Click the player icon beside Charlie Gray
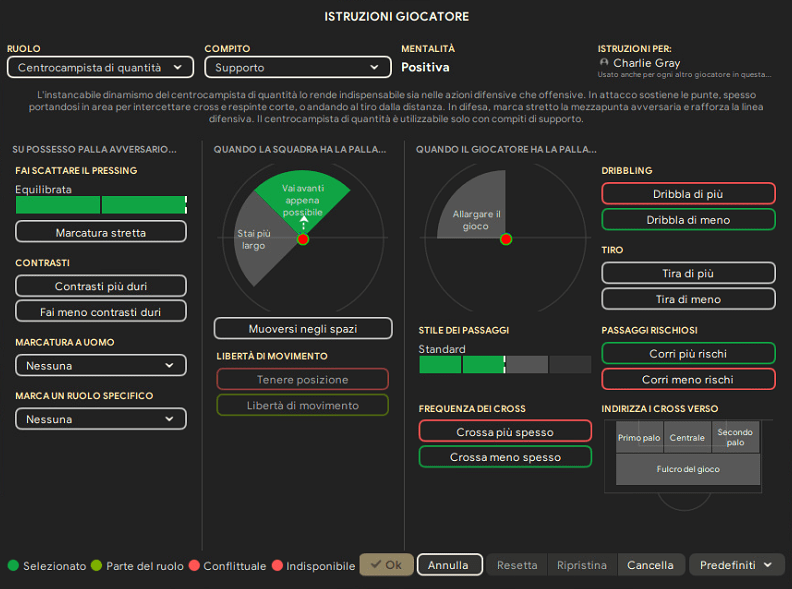 tap(603, 63)
